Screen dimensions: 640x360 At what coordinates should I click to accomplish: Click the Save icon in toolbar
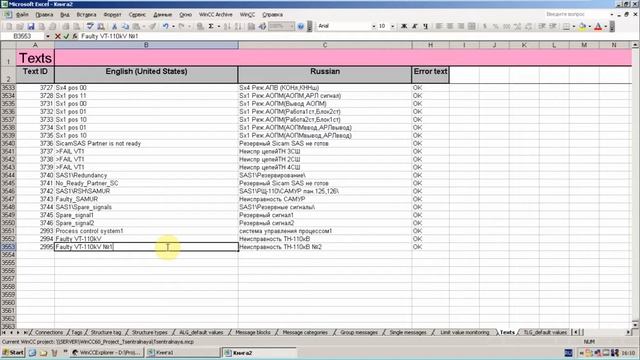tap(31, 26)
